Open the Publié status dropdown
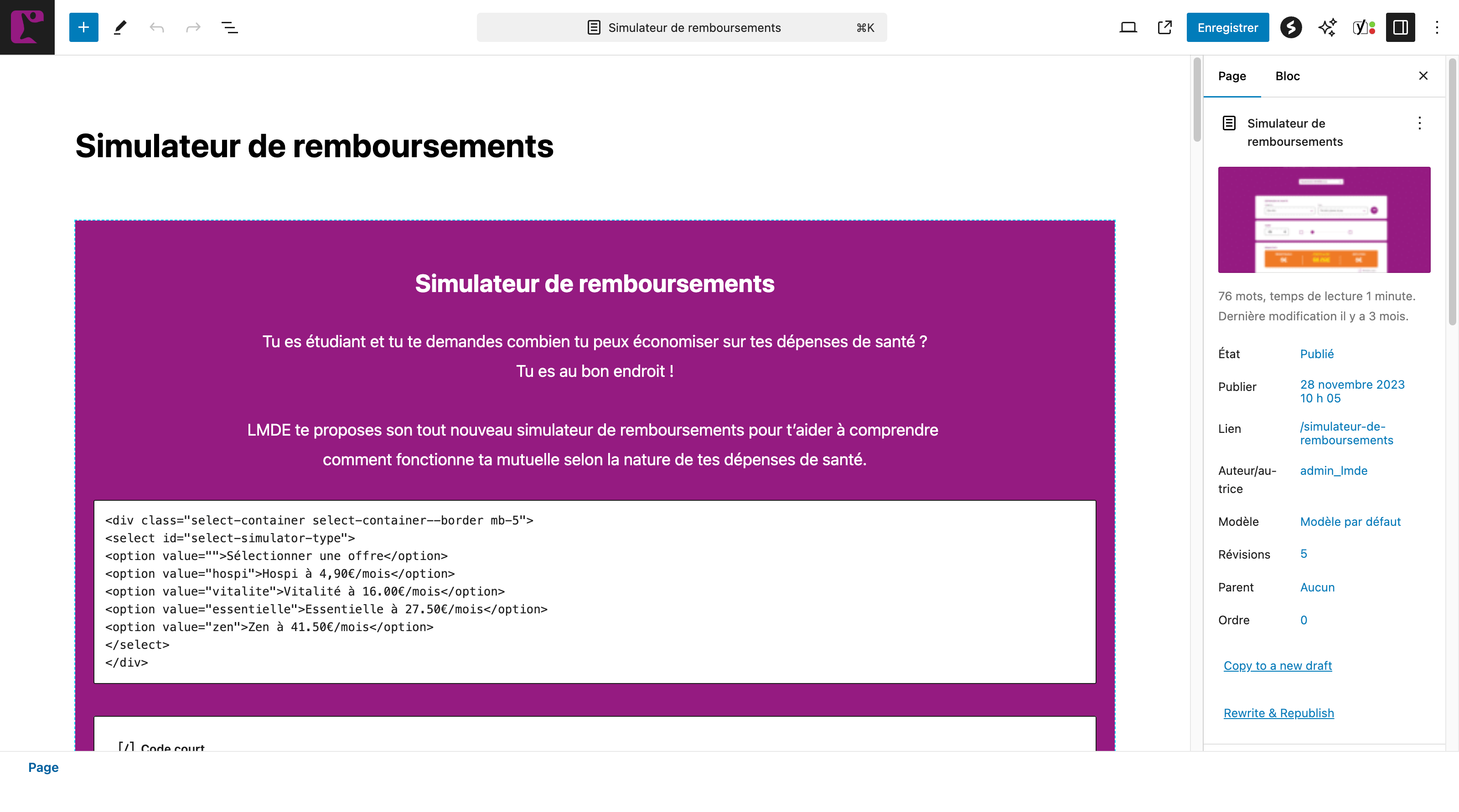This screenshot has width=1459, height=812. click(x=1317, y=354)
